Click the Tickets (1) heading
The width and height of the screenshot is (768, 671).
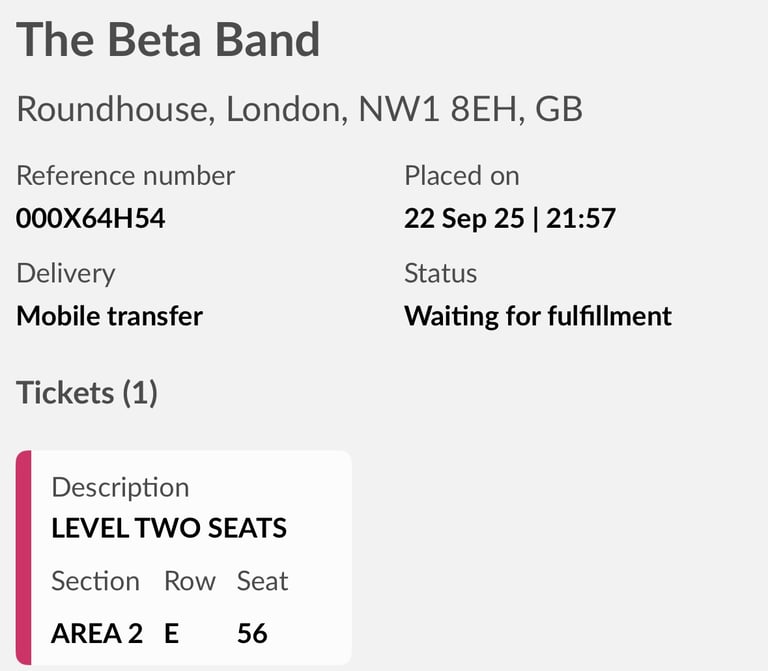(87, 393)
